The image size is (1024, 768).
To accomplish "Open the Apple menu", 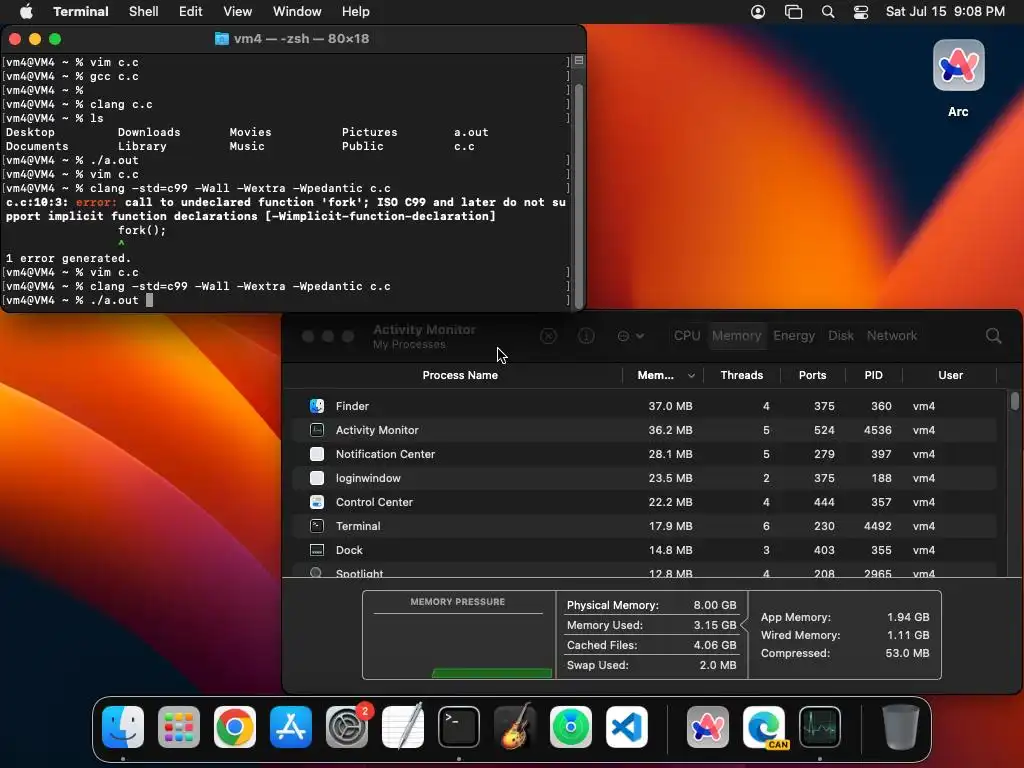I will (x=26, y=11).
